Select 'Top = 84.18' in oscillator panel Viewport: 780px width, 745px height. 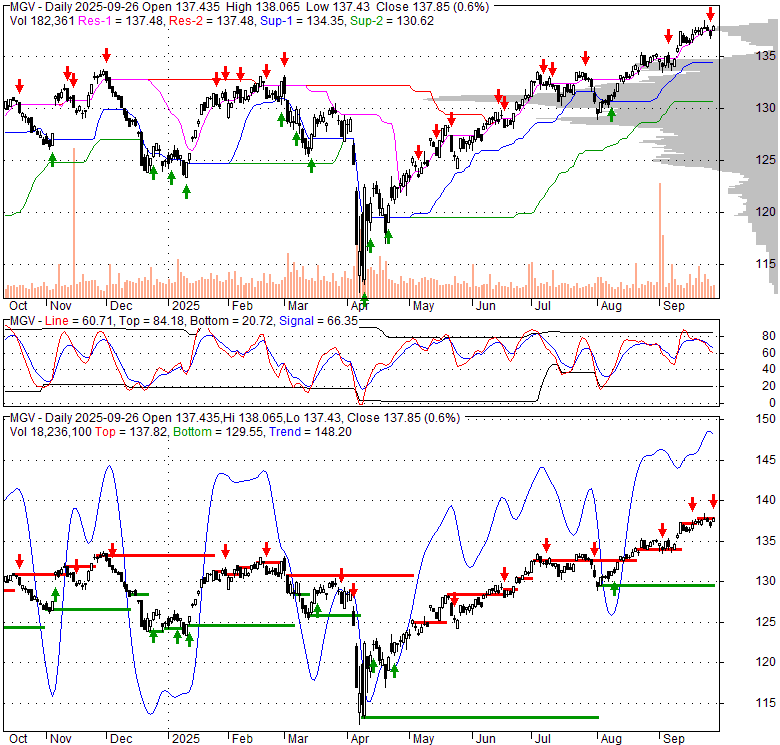tap(152, 321)
